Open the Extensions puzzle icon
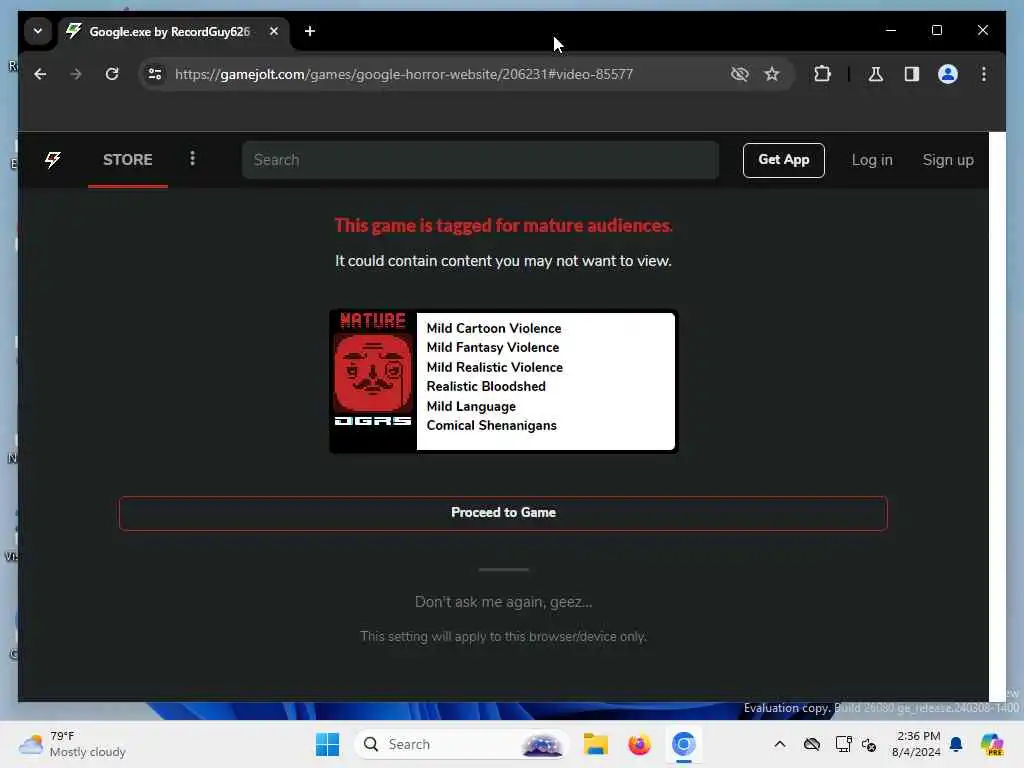This screenshot has width=1024, height=768. [822, 74]
